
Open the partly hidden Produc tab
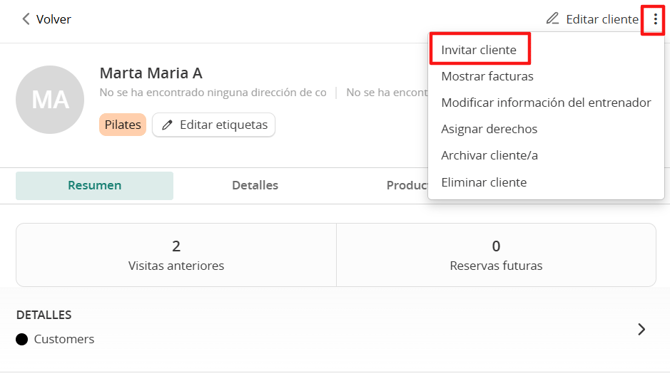[x=407, y=185]
